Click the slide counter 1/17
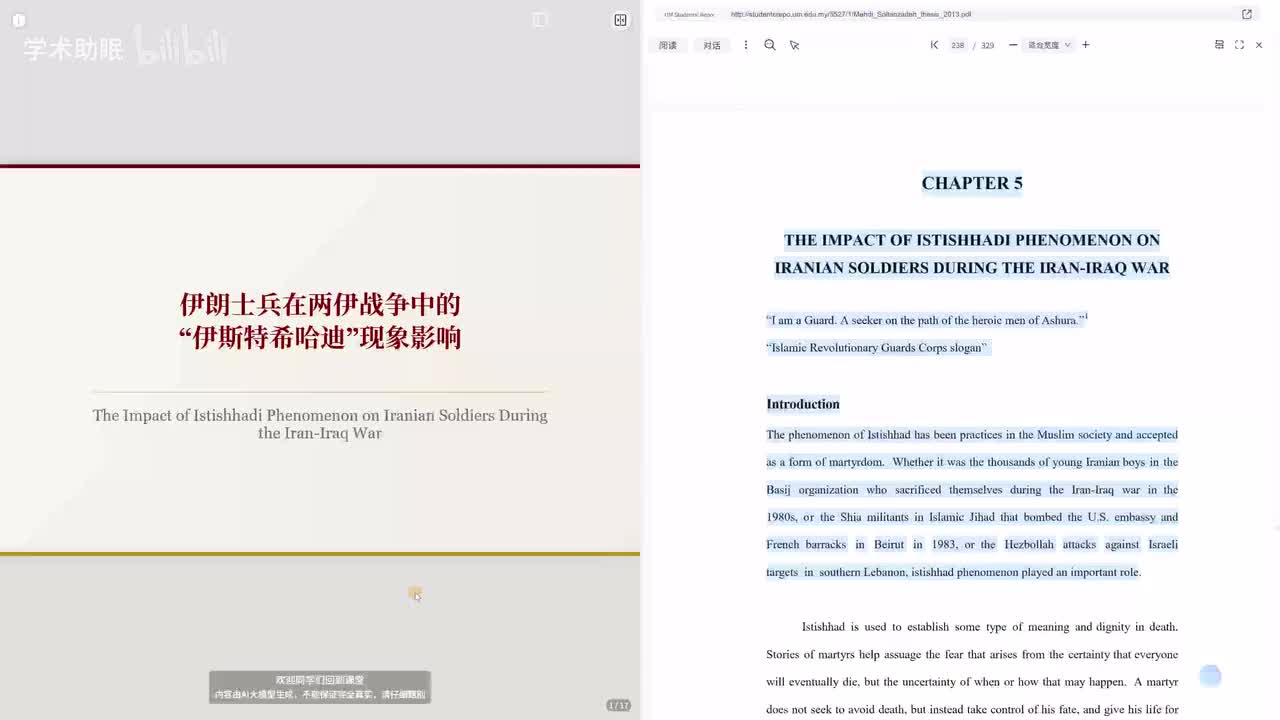Viewport: 1280px width, 720px height. [619, 706]
